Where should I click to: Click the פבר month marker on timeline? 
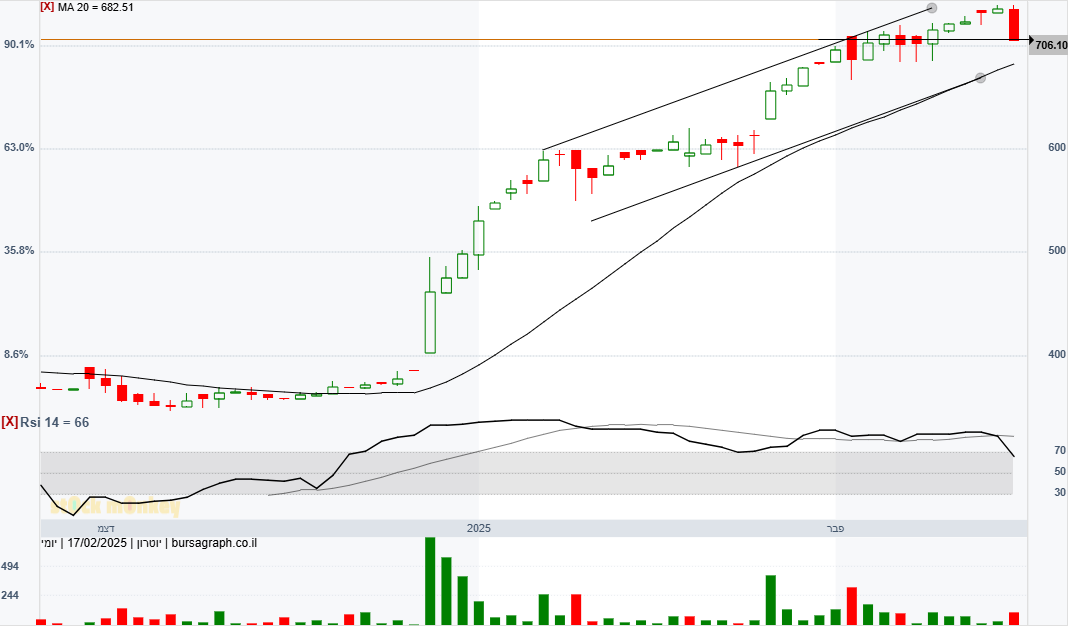point(835,529)
